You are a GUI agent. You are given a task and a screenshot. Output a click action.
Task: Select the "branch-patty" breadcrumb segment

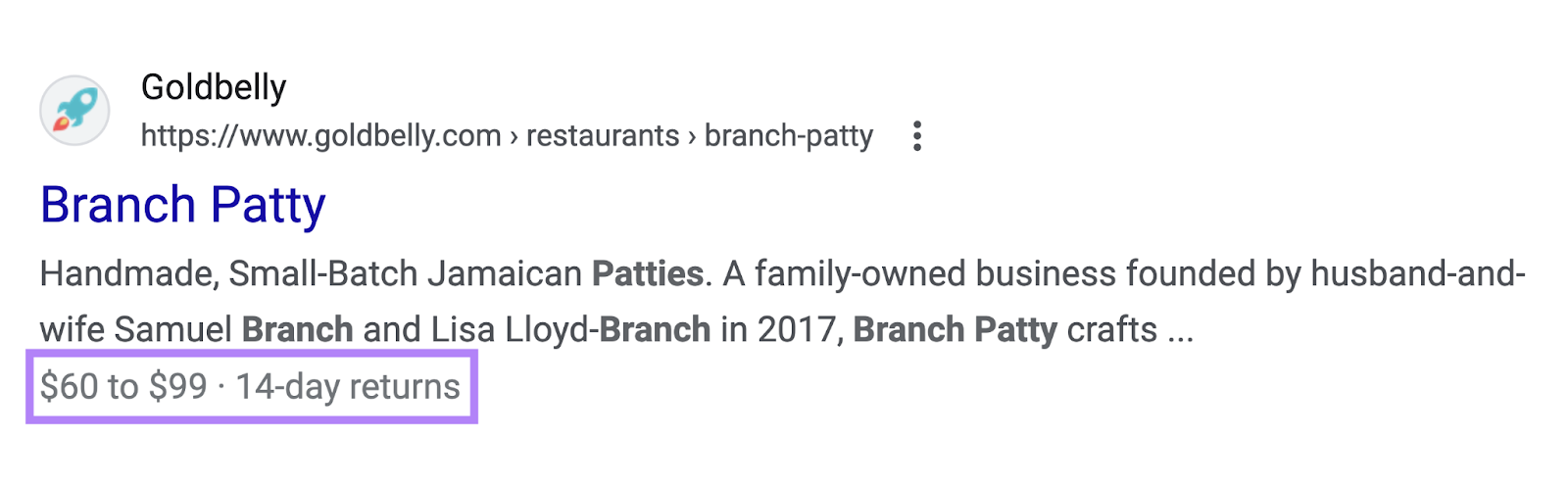(x=789, y=135)
